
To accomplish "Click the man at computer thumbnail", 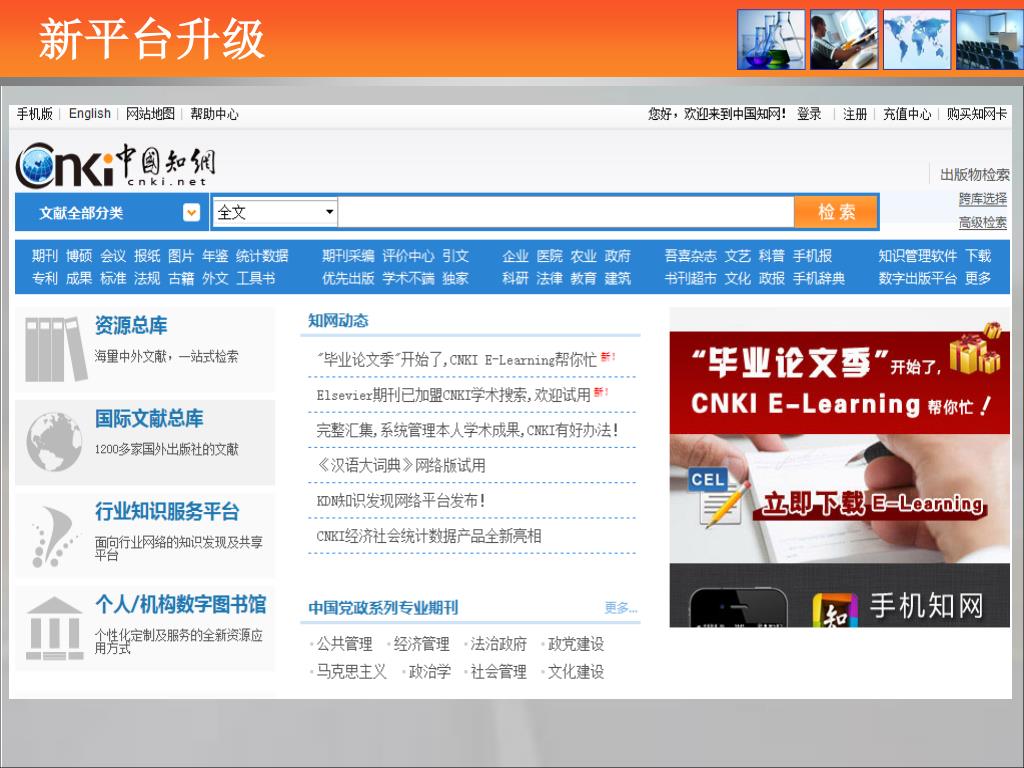I will (844, 39).
